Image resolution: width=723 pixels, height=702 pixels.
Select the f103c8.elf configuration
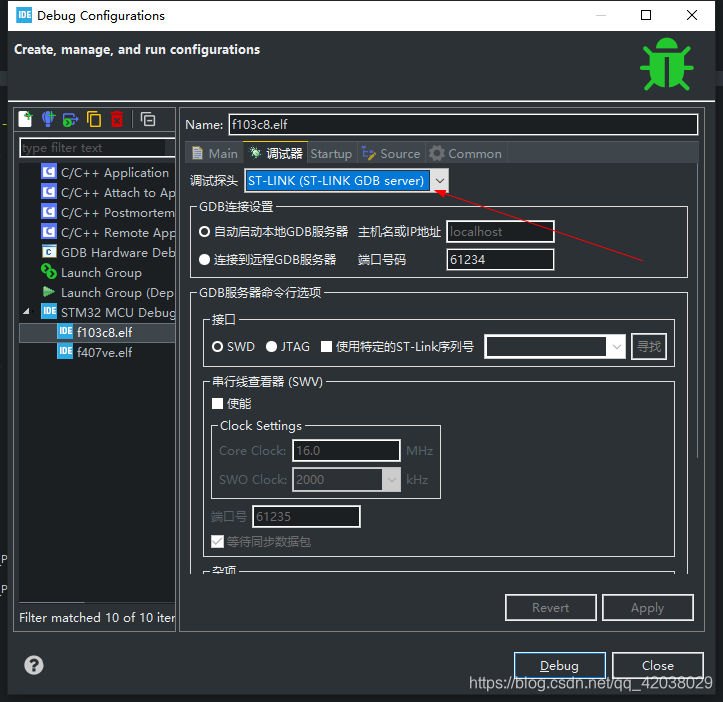pyautogui.click(x=97, y=332)
